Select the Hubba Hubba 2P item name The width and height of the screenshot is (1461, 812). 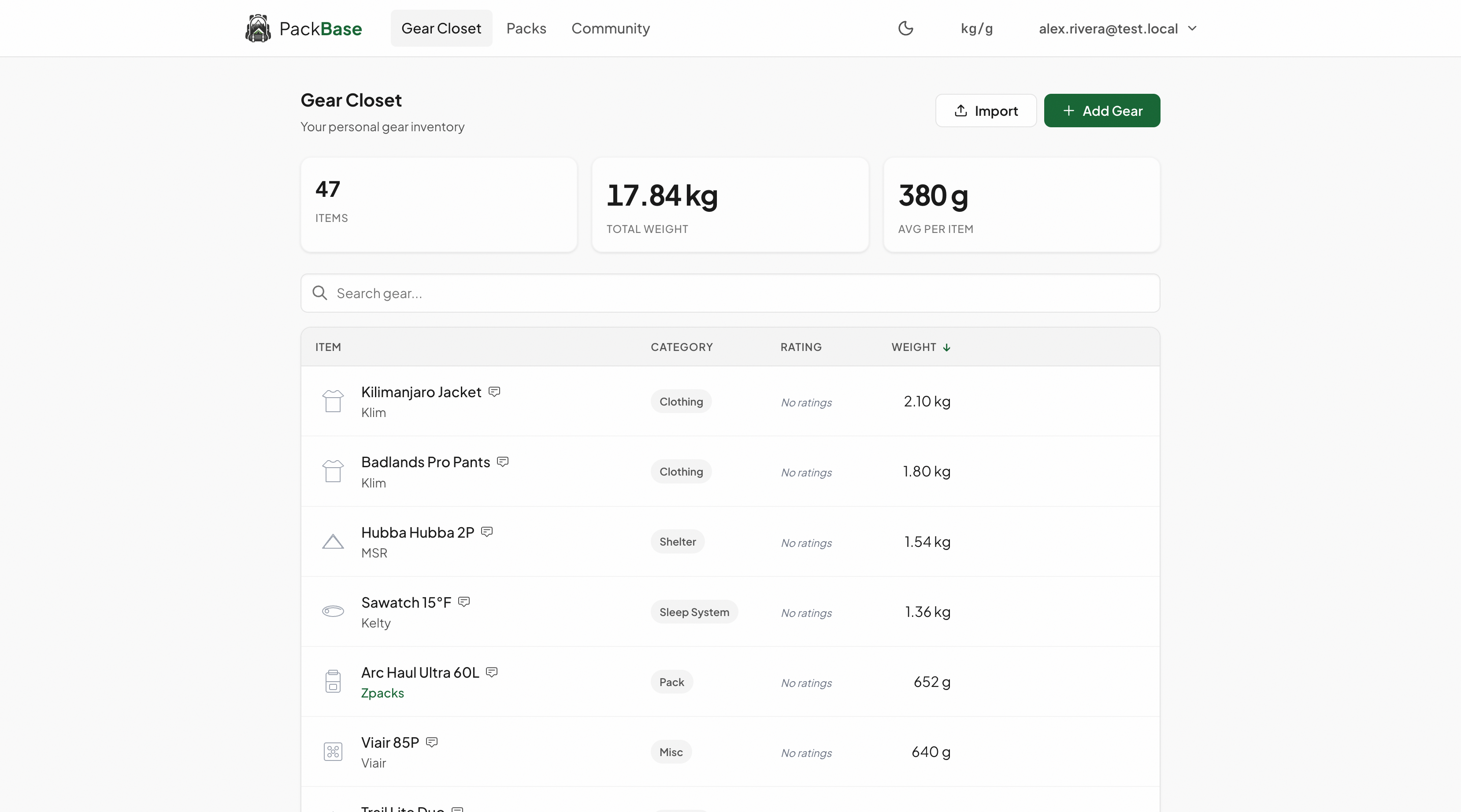point(417,532)
